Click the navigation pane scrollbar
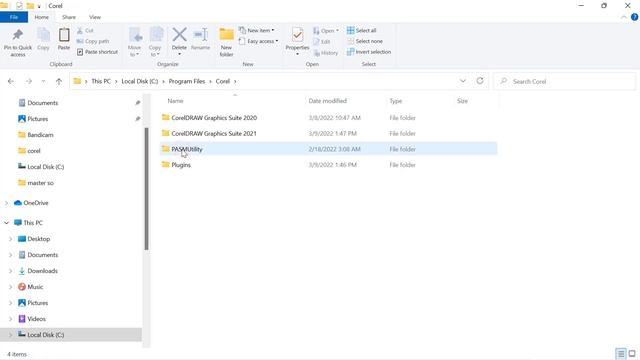This screenshot has width=640, height=360. click(146, 189)
